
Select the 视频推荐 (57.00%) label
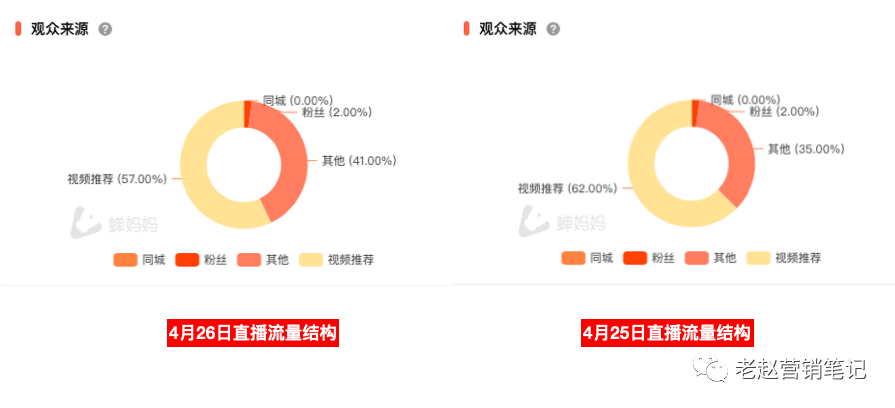pyautogui.click(x=117, y=179)
